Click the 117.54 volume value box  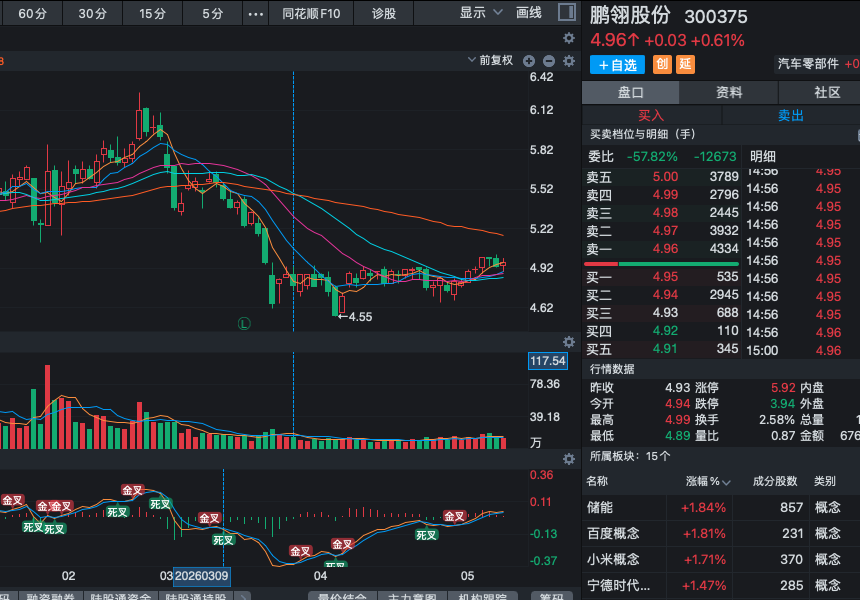(547, 361)
